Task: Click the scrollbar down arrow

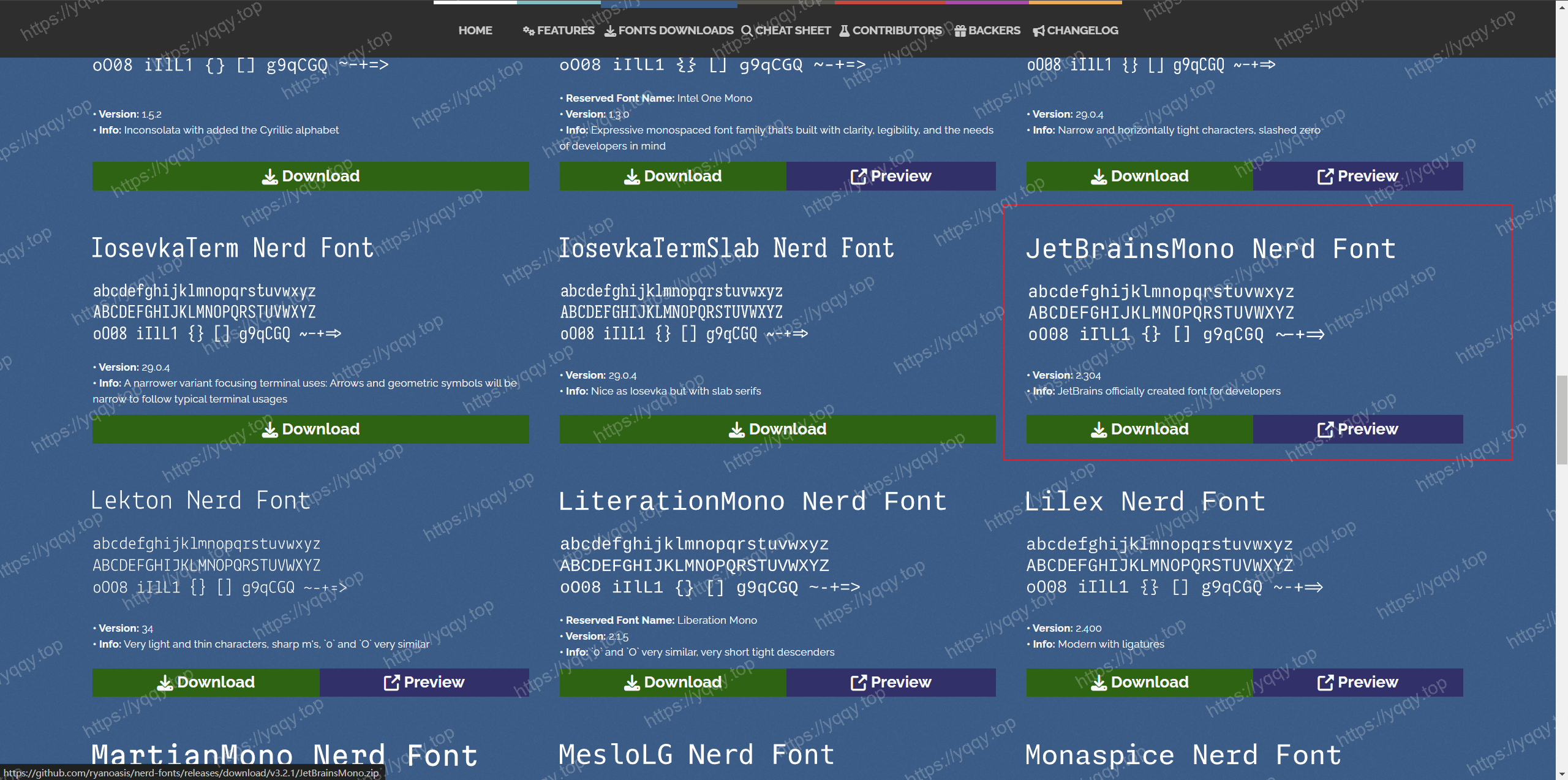Action: 1562,774
